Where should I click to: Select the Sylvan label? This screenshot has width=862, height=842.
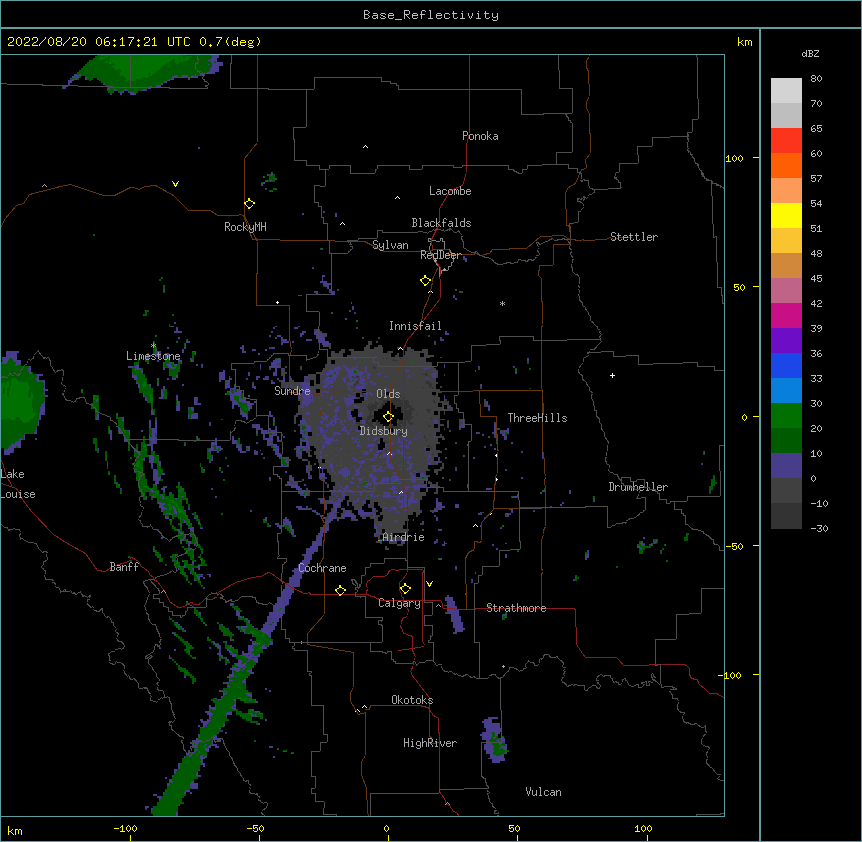click(x=390, y=245)
